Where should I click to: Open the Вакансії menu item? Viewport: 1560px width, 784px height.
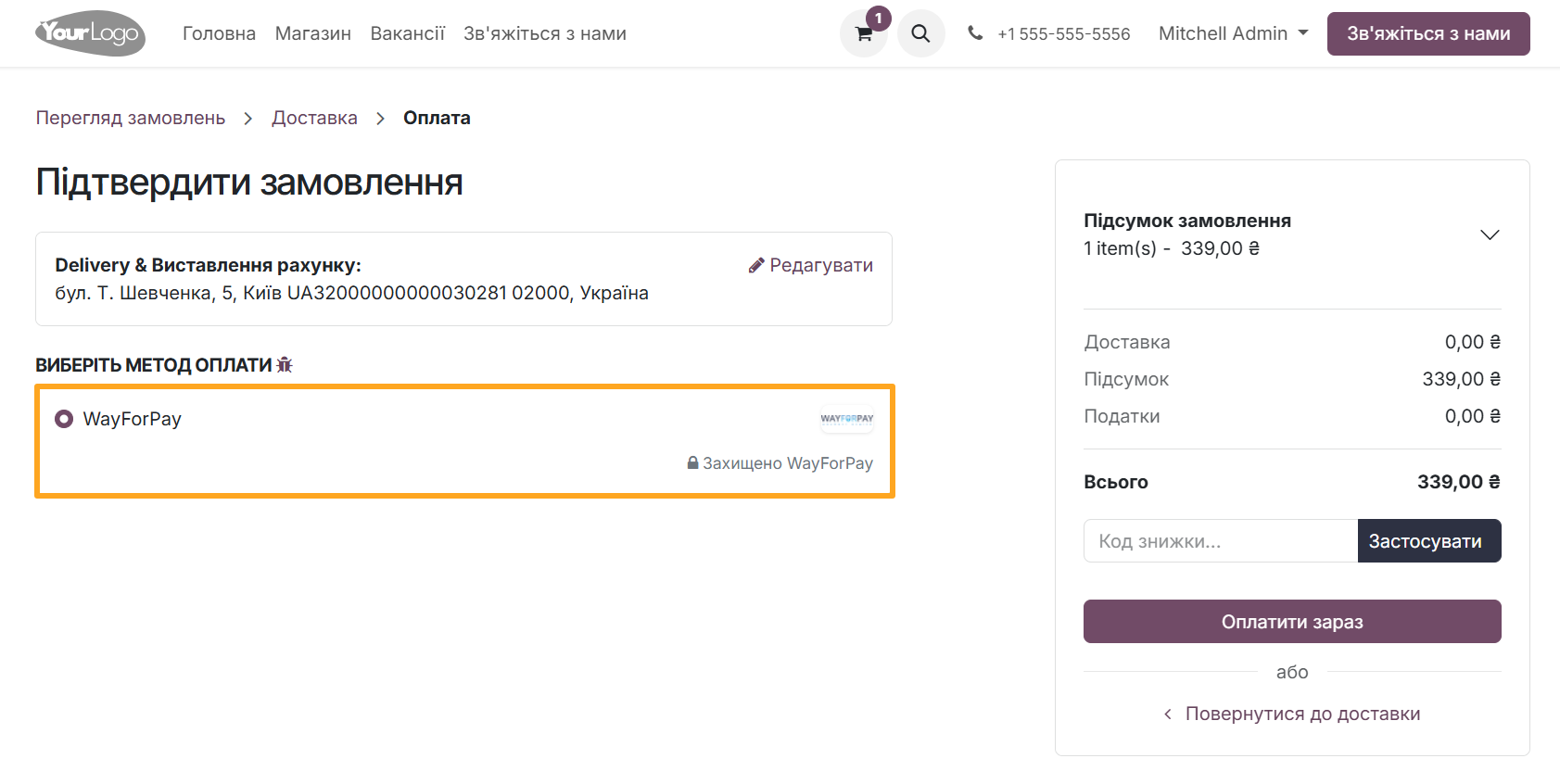407,33
